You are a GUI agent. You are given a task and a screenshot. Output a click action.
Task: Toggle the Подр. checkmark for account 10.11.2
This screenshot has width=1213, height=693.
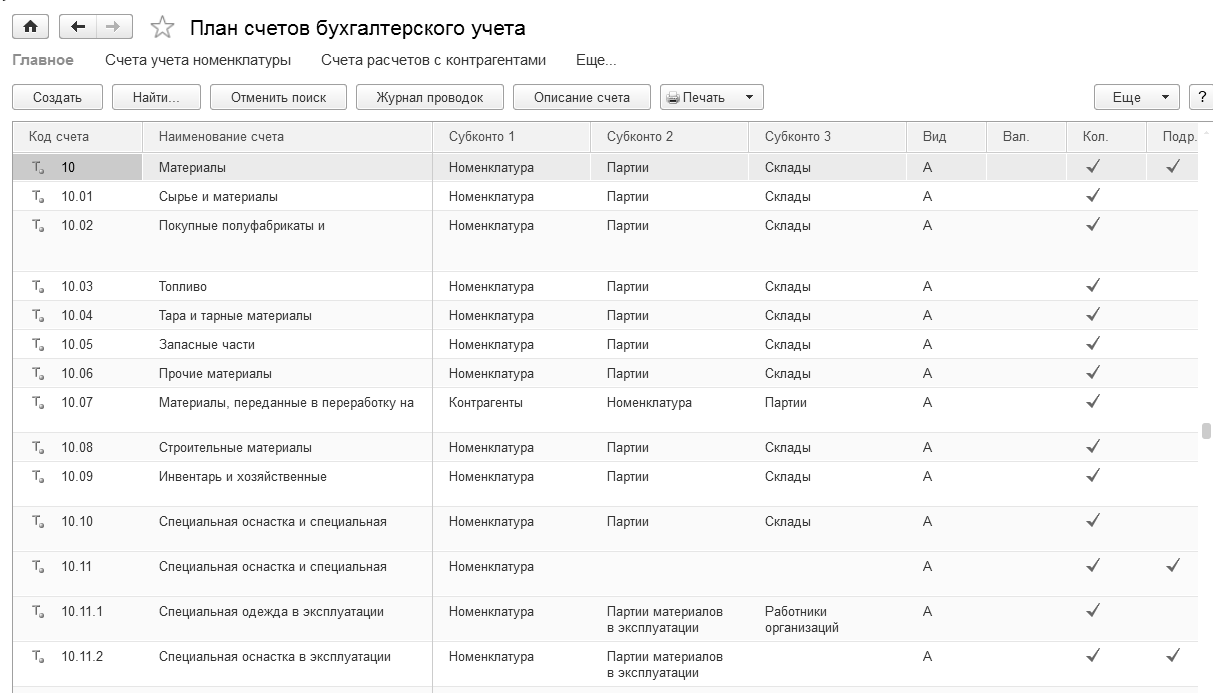pyautogui.click(x=1173, y=656)
